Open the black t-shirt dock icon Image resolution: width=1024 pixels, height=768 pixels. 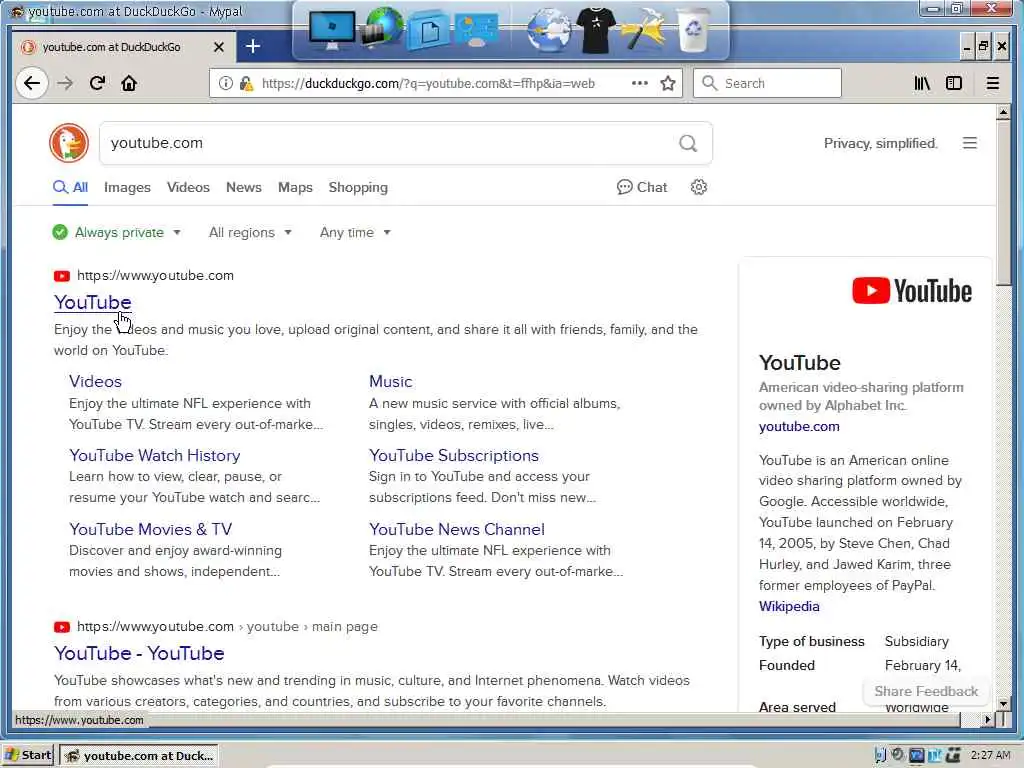tap(596, 30)
